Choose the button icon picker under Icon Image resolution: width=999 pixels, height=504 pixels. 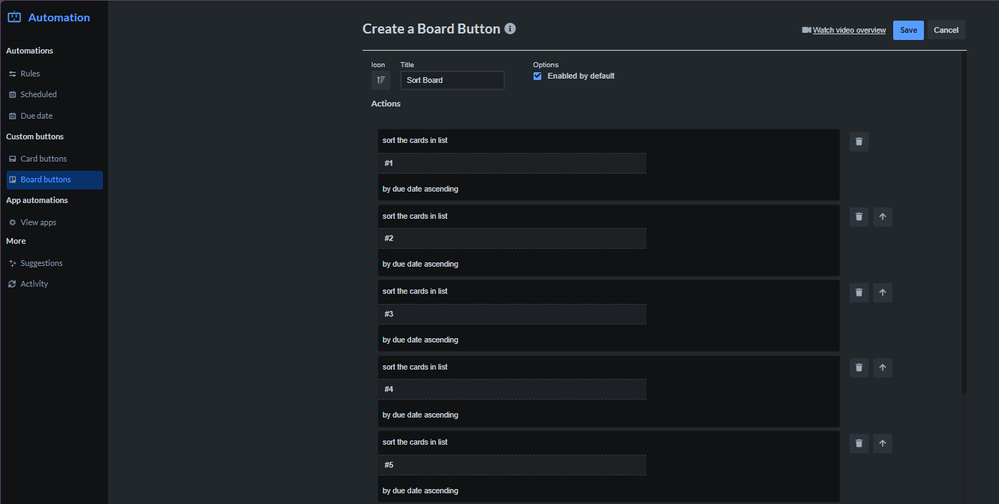coord(380,80)
